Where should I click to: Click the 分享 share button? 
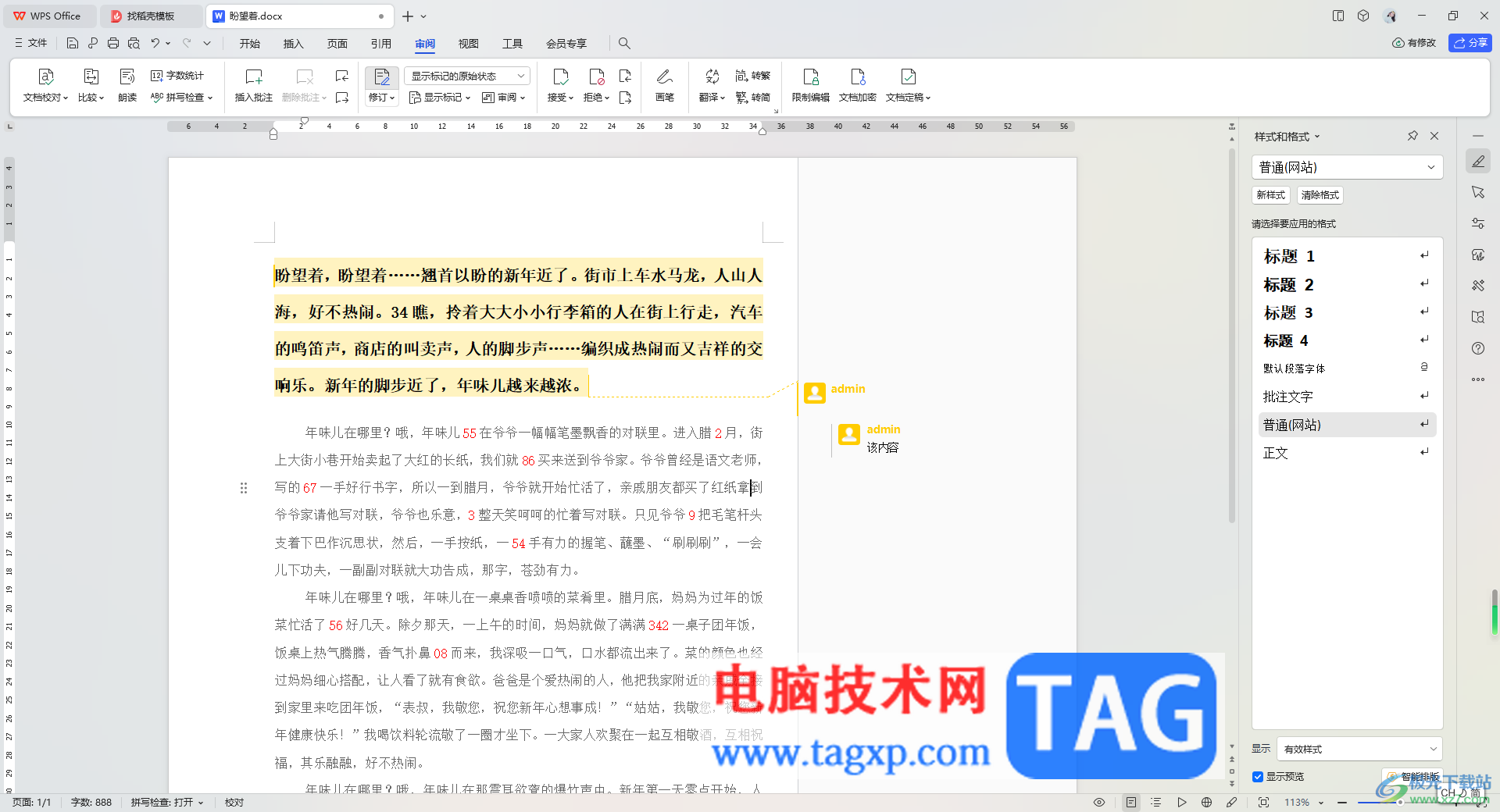click(x=1470, y=43)
